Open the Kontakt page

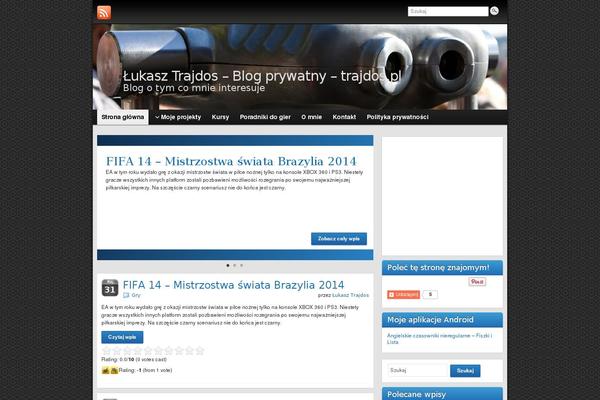point(344,117)
